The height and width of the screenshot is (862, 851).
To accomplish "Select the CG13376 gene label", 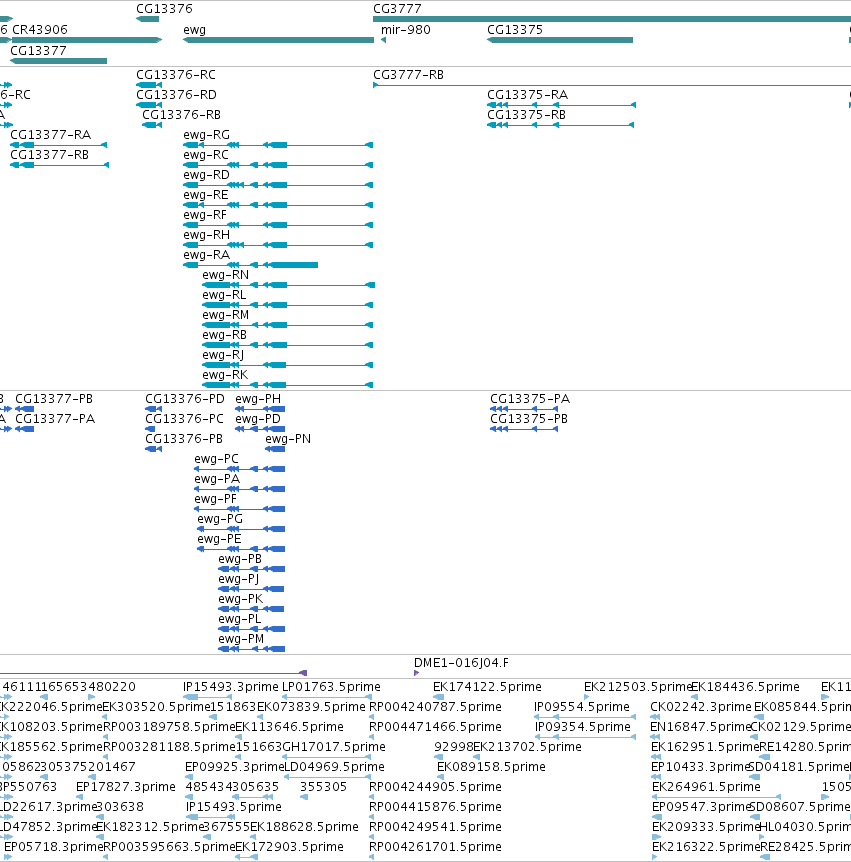I will 164,9.
